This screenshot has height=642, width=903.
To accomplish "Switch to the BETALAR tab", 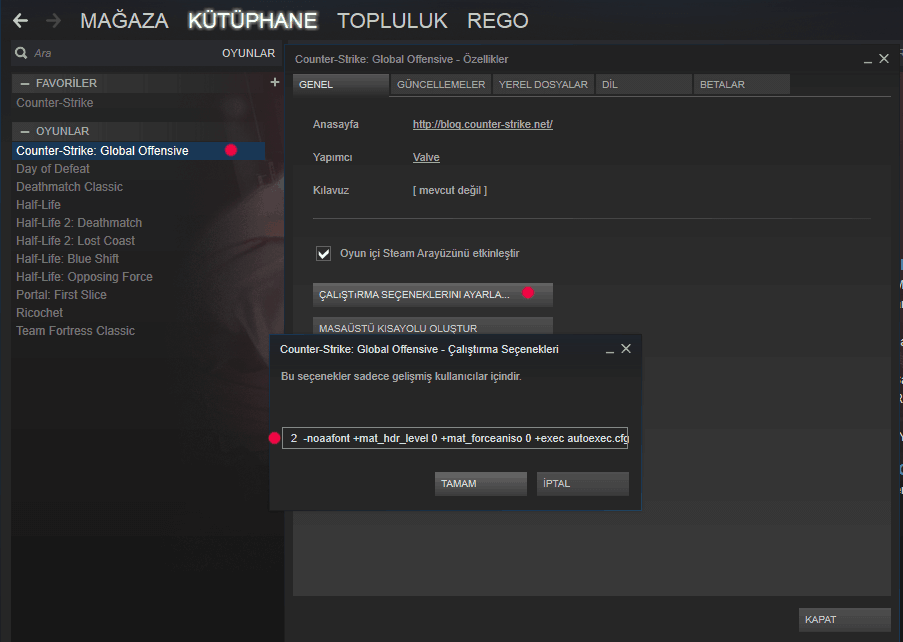I will [742, 85].
